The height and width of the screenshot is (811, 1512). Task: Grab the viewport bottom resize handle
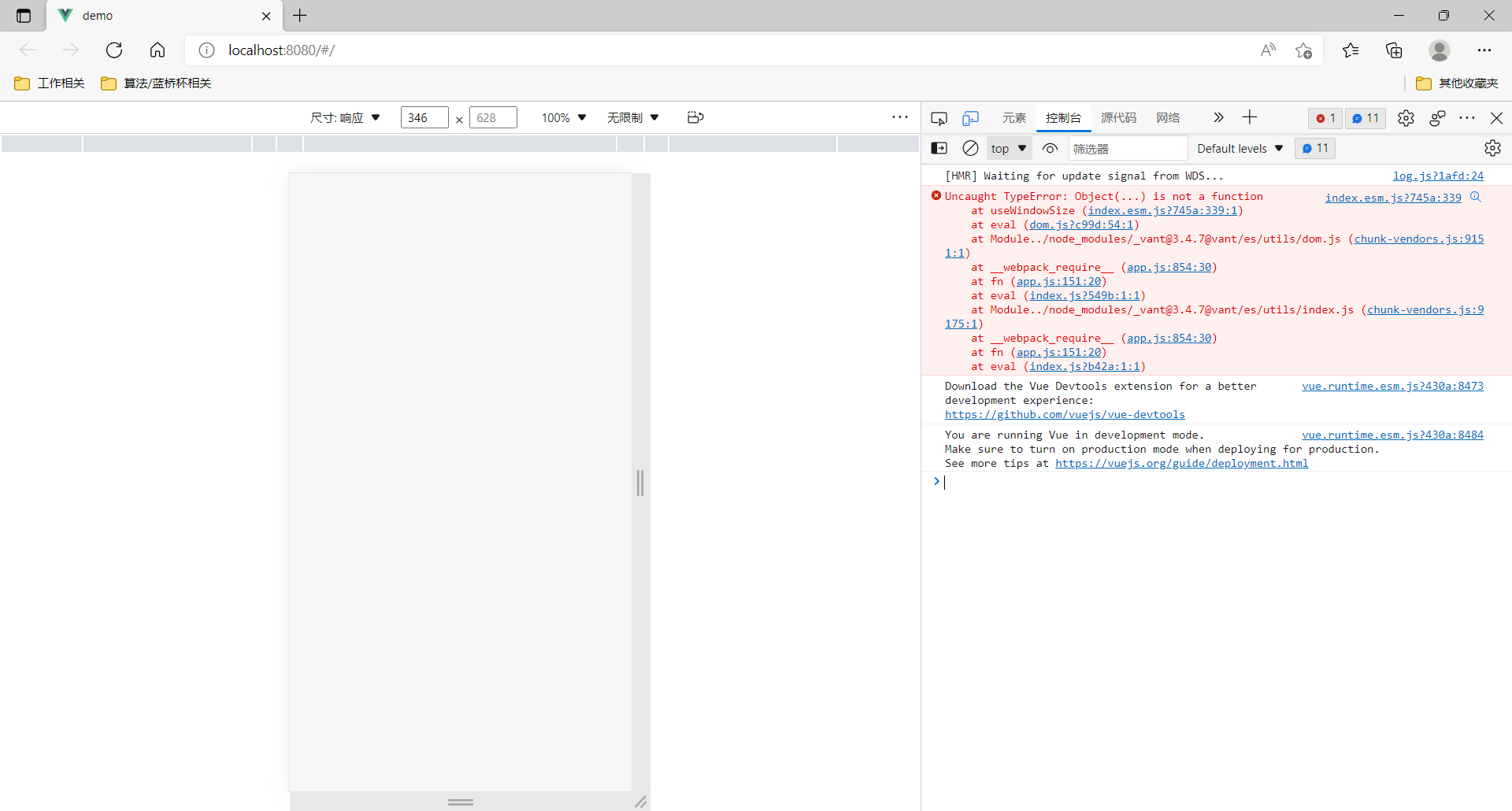click(x=461, y=802)
